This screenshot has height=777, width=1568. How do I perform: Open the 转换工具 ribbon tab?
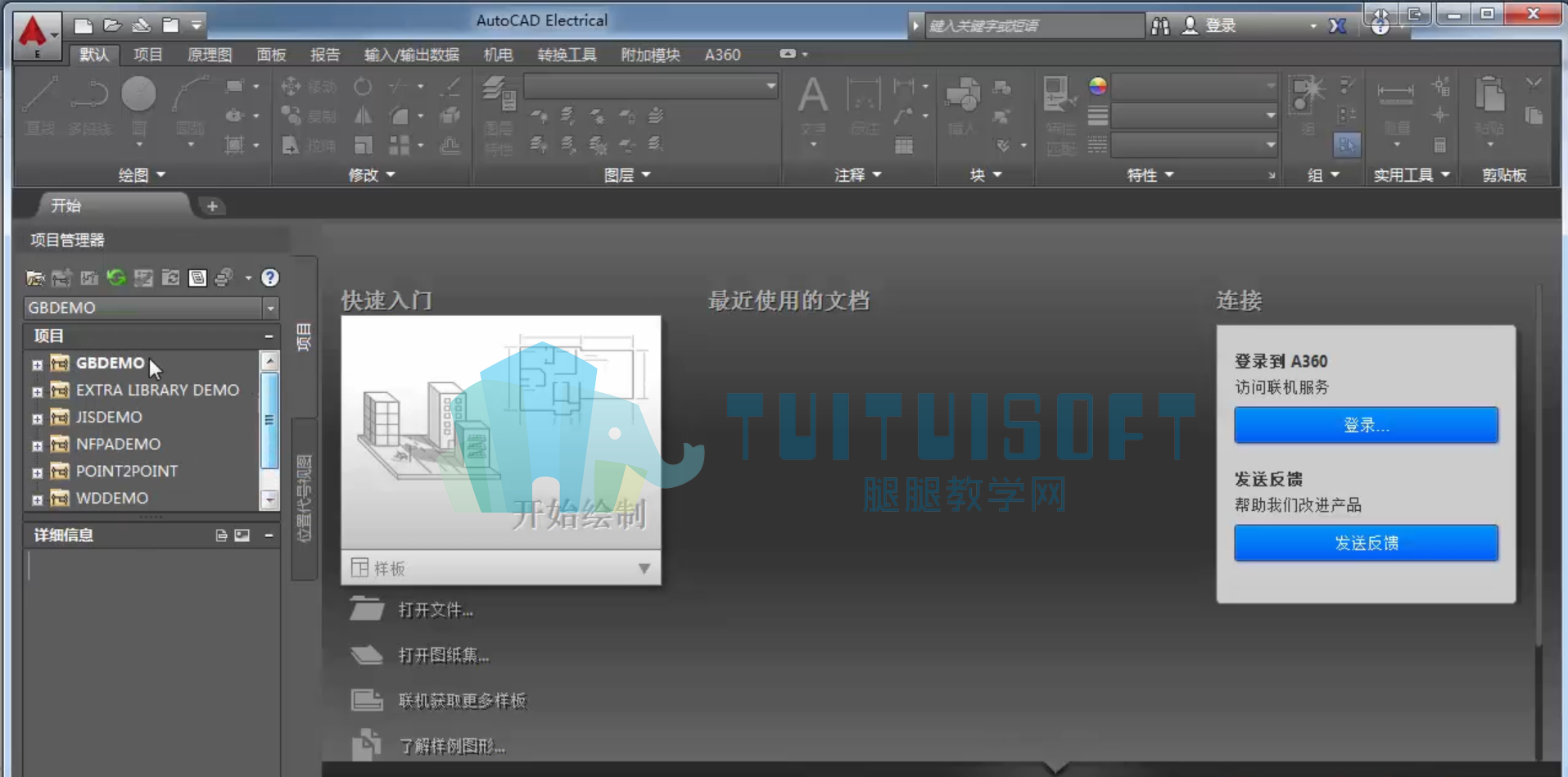tap(567, 55)
